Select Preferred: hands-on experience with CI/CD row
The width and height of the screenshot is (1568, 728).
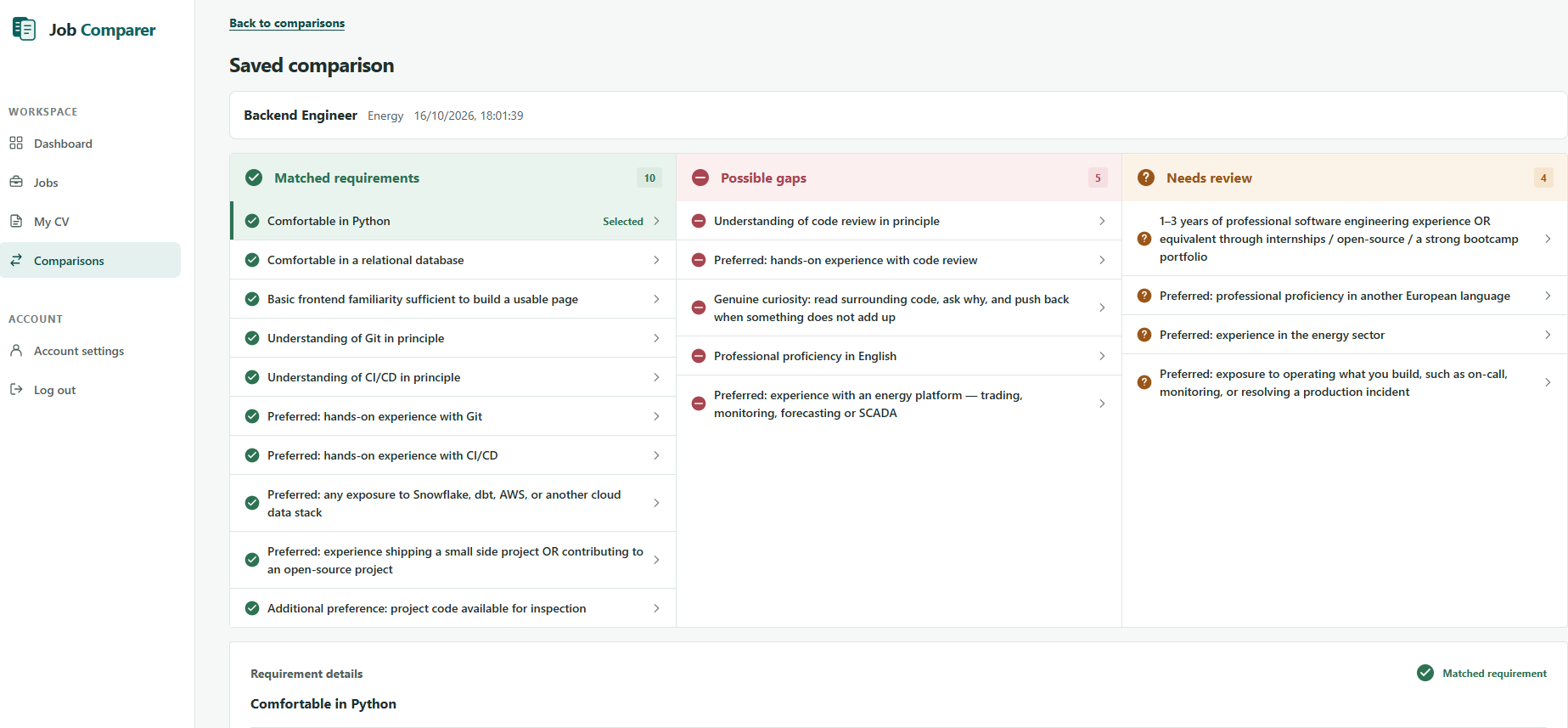point(453,455)
